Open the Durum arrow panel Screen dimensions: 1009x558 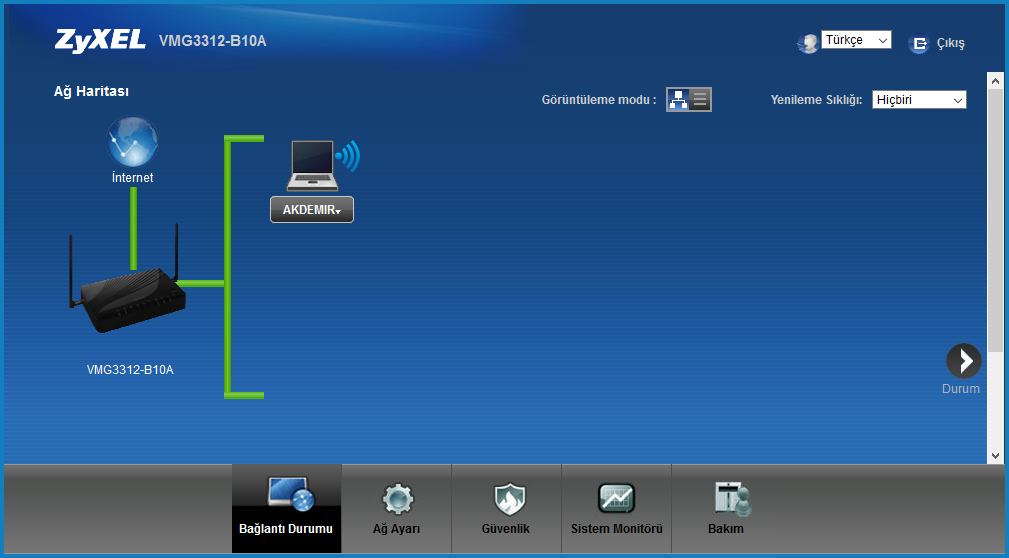tap(964, 361)
